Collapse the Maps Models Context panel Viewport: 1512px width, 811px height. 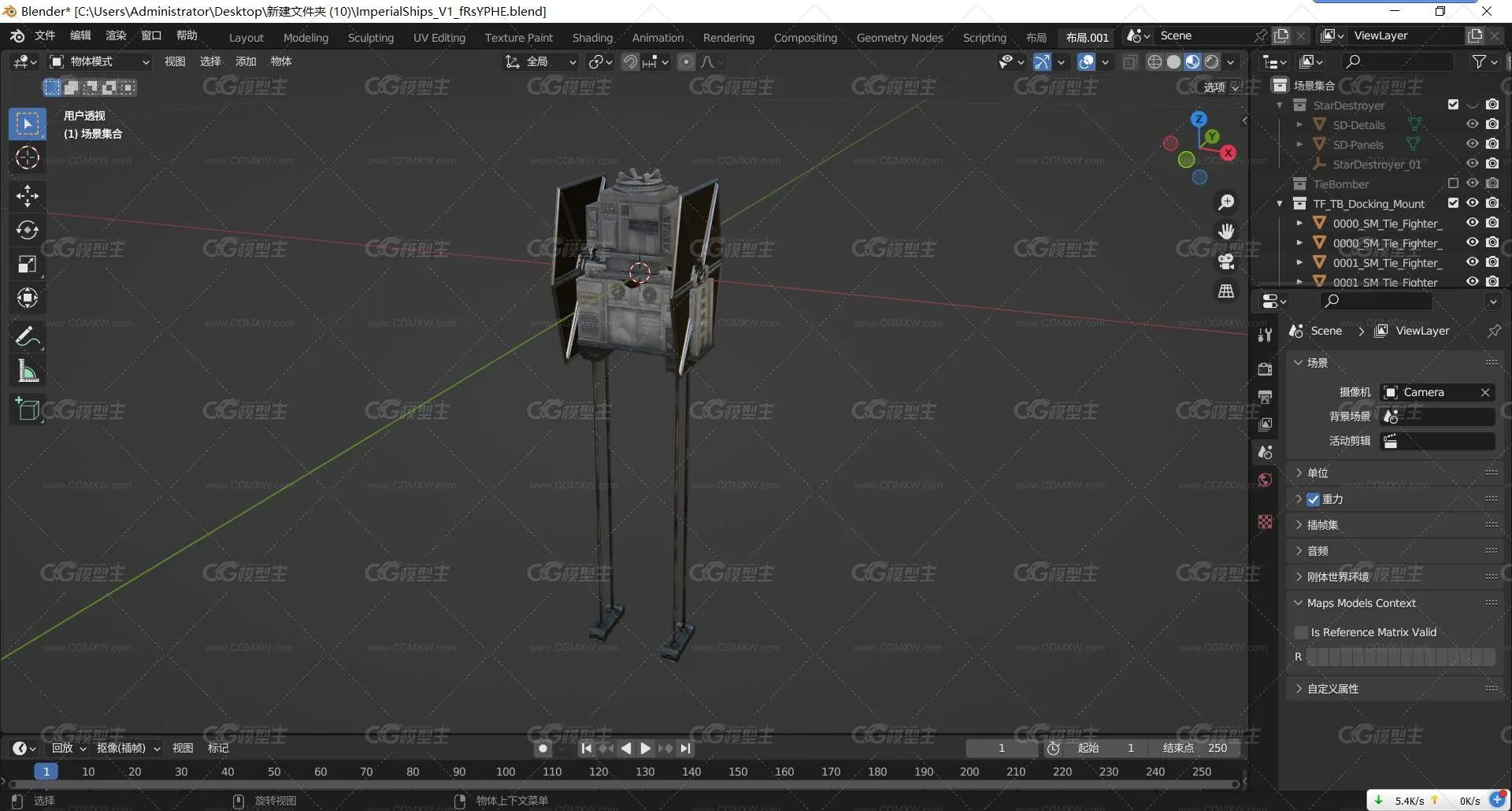[x=1394, y=603]
